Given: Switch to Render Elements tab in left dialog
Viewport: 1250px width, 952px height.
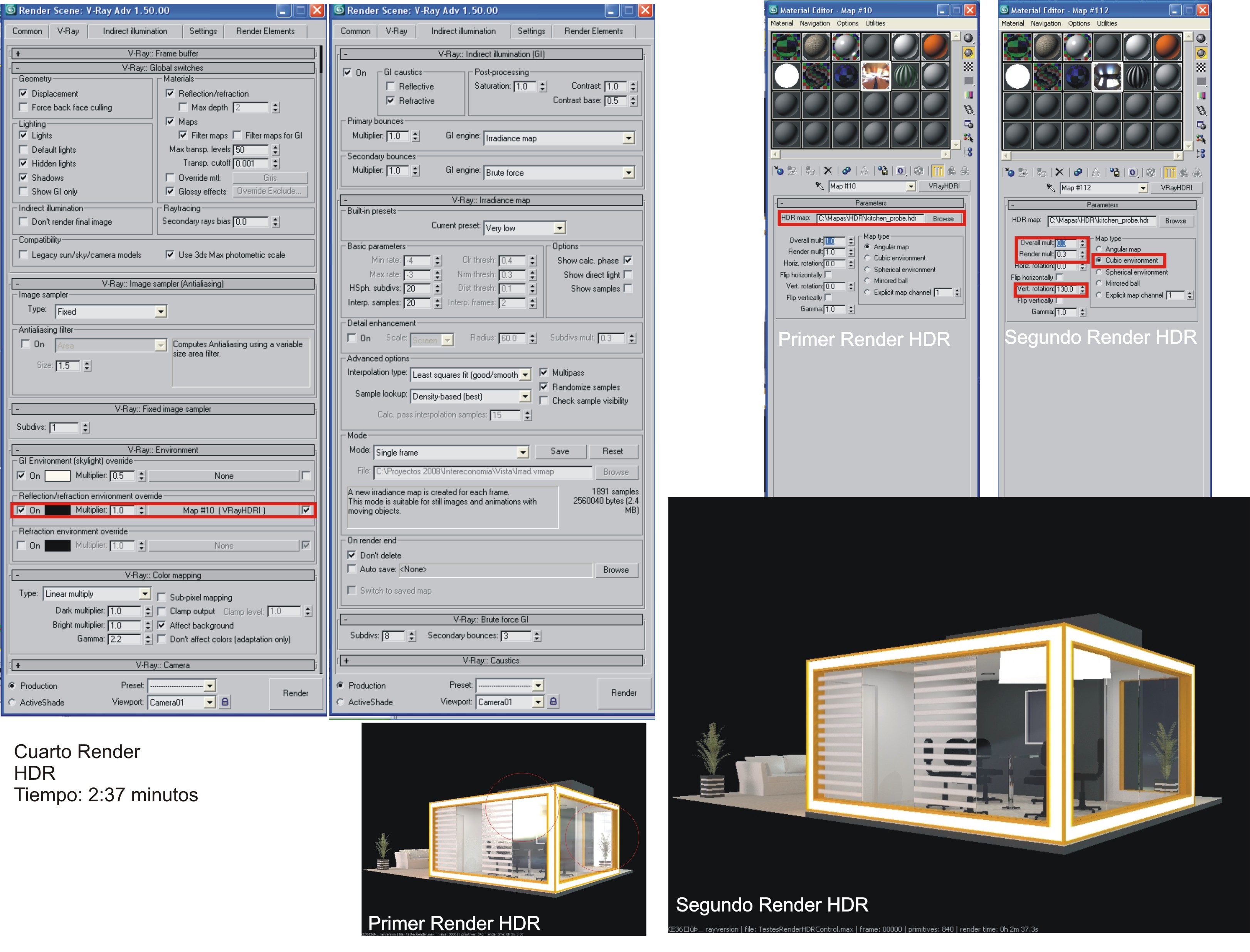Looking at the screenshot, I should tap(265, 31).
